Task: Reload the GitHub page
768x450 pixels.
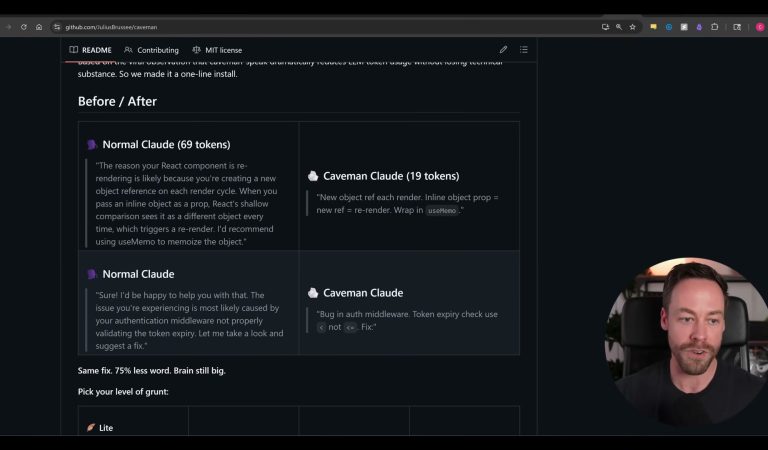Action: pyautogui.click(x=24, y=27)
